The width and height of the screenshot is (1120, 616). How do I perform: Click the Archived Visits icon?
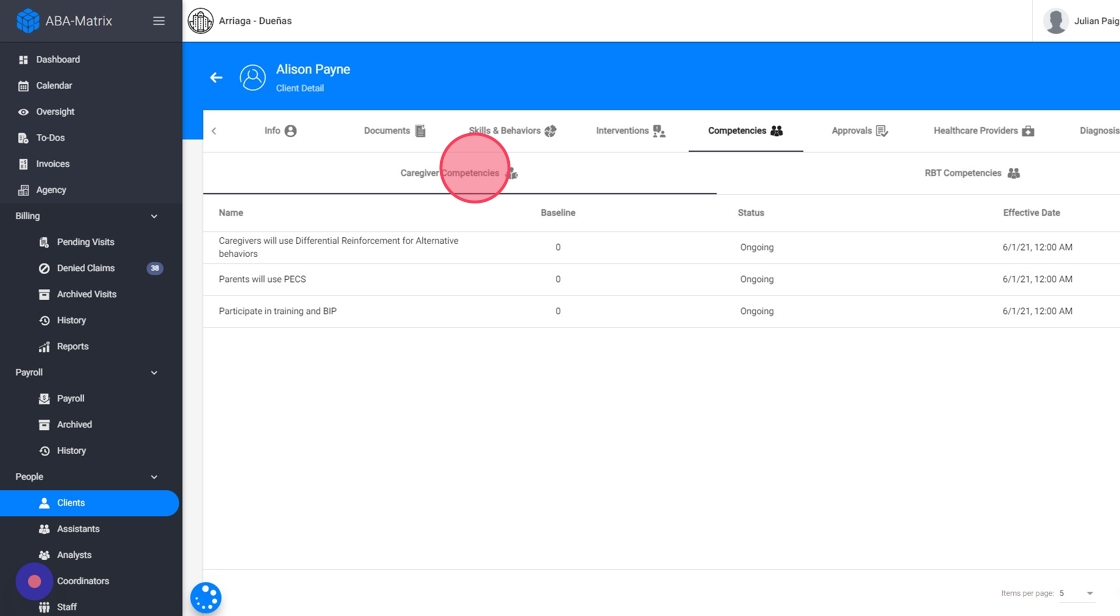(x=44, y=294)
